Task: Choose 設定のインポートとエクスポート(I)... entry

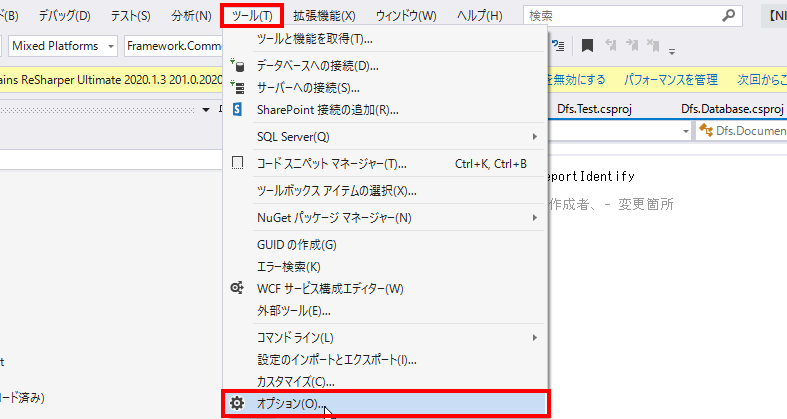Action: (x=385, y=360)
